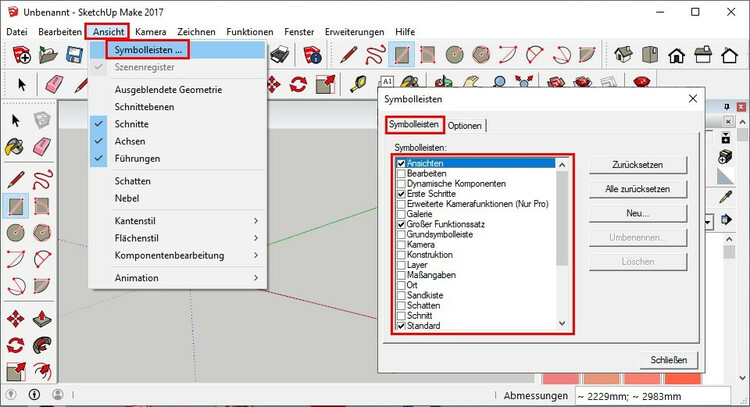This screenshot has height=407, width=750.
Task: Open the Kamera menu
Action: pyautogui.click(x=151, y=32)
